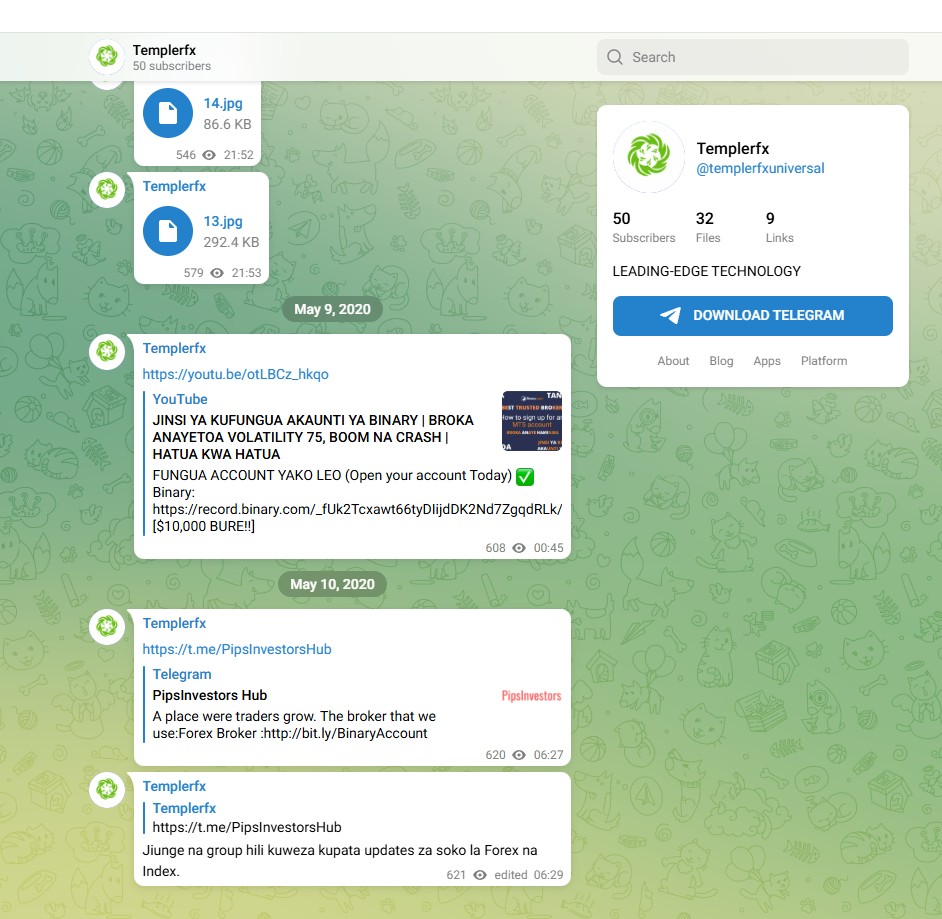
Task: Click the record.binary.com URL text
Action: (x=357, y=510)
